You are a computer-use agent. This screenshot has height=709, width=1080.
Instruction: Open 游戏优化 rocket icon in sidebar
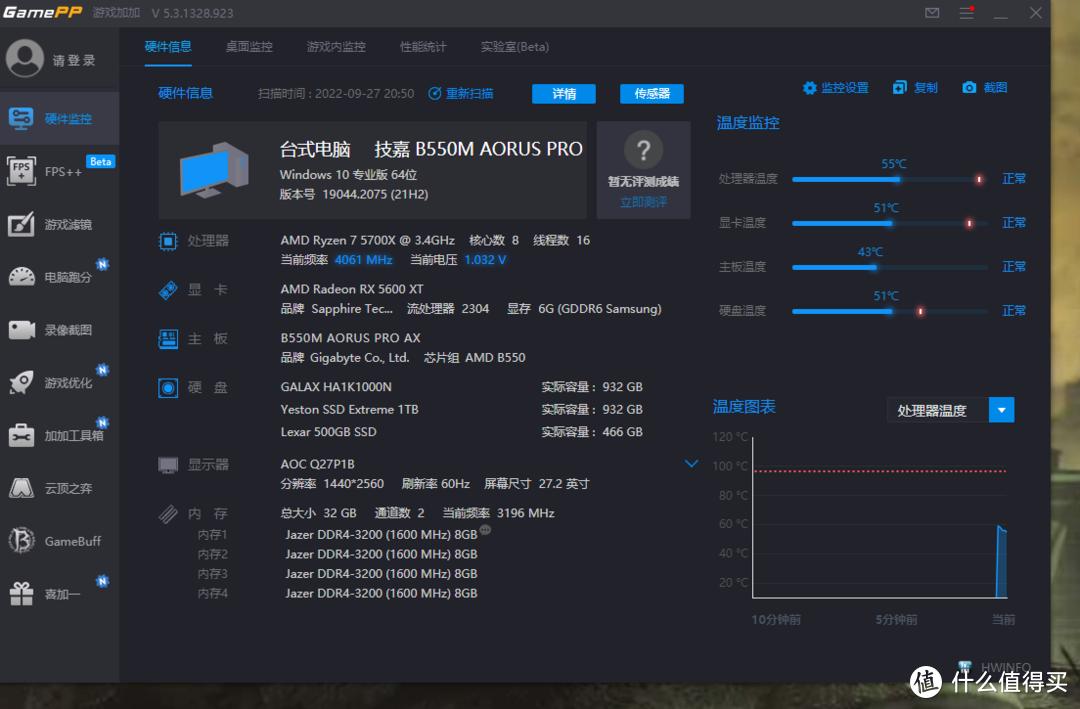[x=21, y=382]
